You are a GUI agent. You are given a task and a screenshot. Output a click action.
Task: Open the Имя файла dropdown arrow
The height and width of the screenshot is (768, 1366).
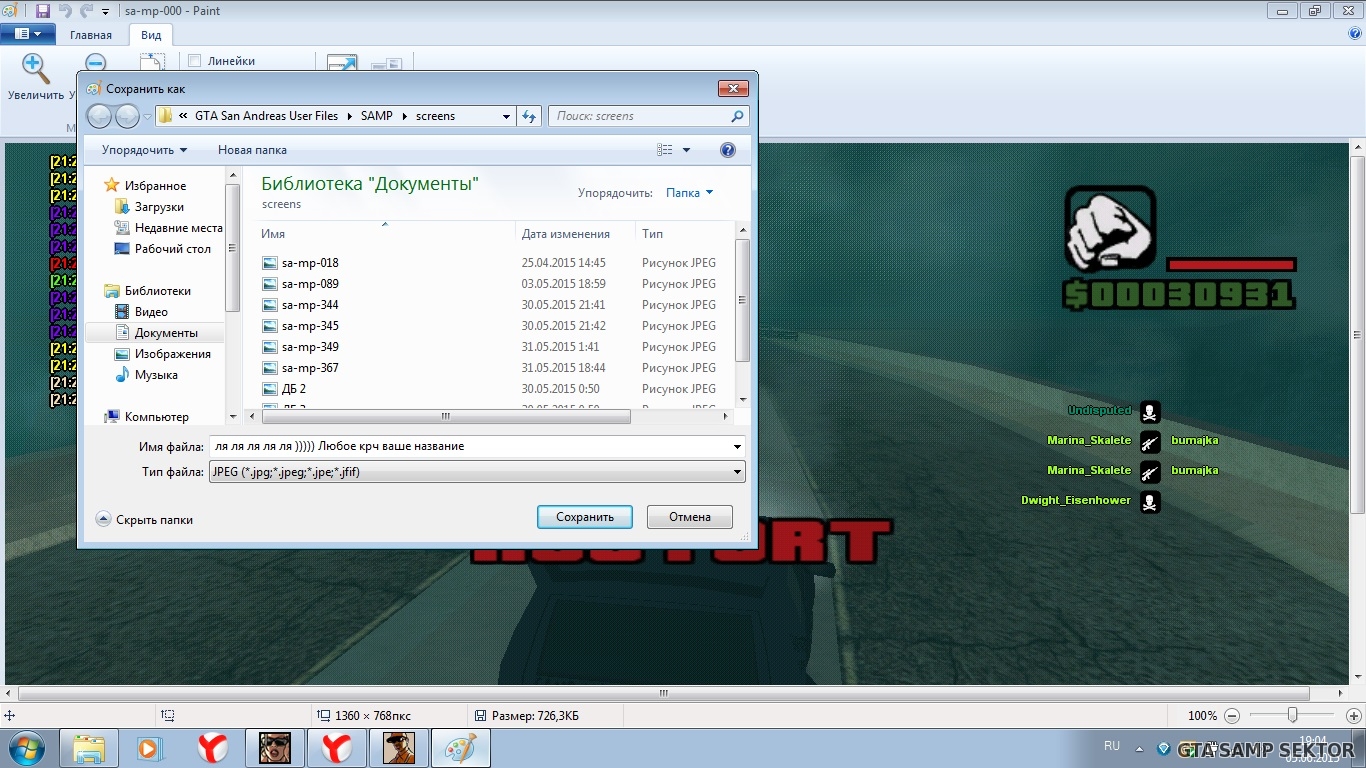click(x=738, y=447)
